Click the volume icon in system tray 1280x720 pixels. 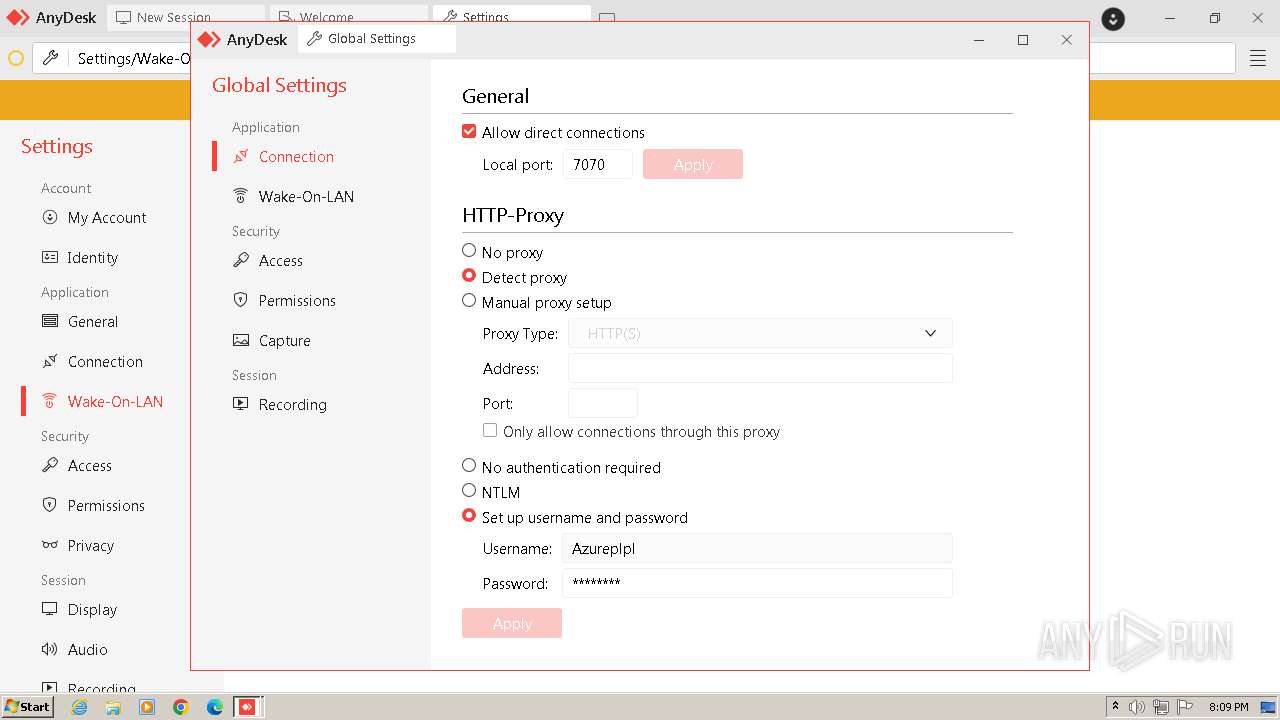[x=1137, y=707]
